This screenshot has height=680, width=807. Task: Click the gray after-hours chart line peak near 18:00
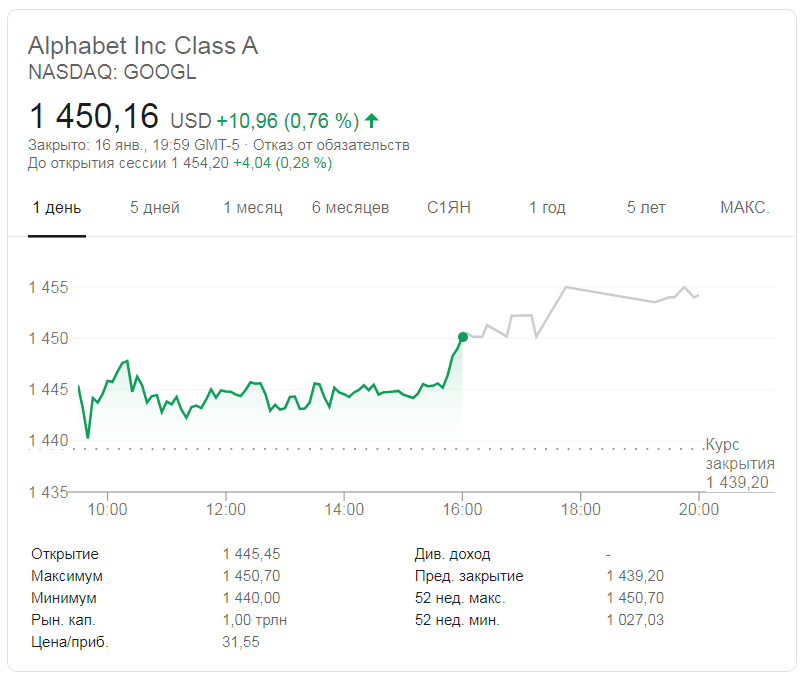click(x=566, y=287)
